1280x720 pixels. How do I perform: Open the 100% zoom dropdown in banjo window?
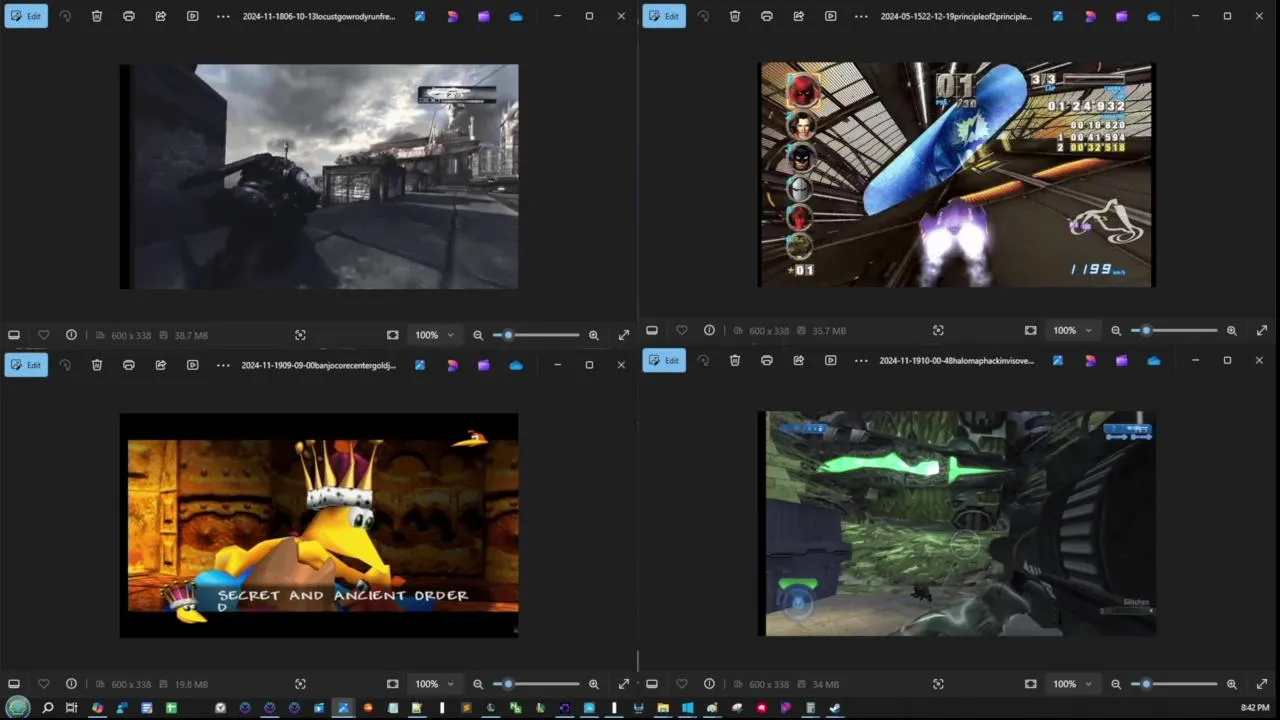[x=435, y=684]
